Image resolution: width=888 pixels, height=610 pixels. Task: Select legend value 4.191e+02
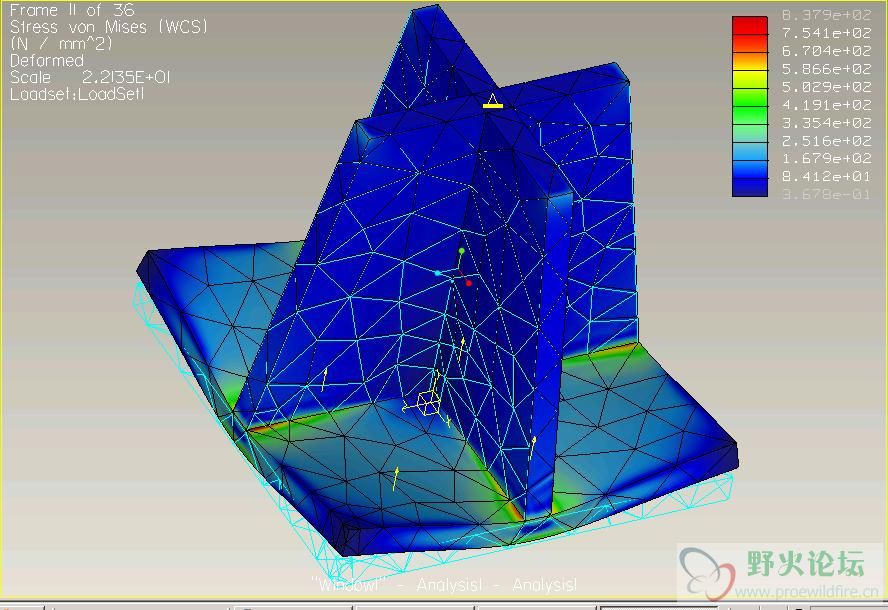[826, 105]
